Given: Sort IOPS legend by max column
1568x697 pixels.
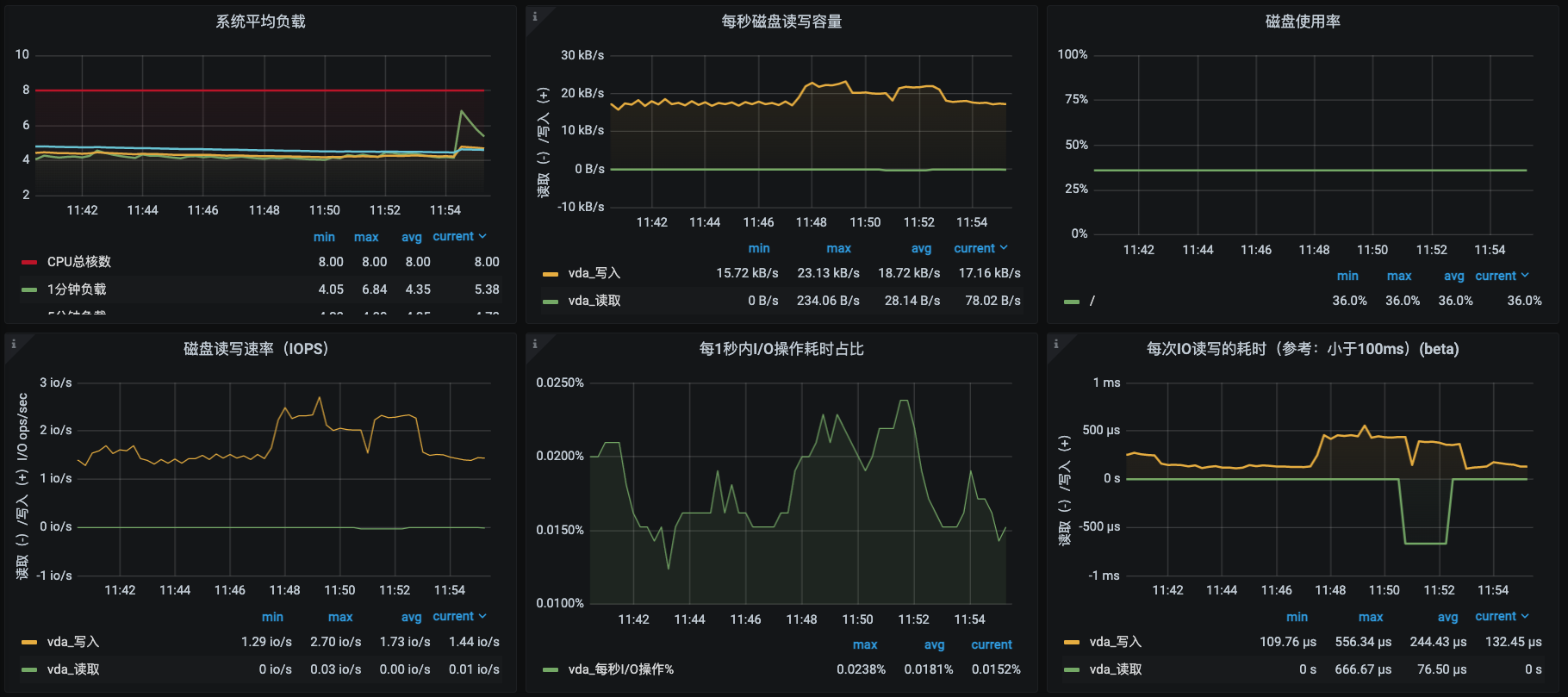Looking at the screenshot, I should 340,617.
